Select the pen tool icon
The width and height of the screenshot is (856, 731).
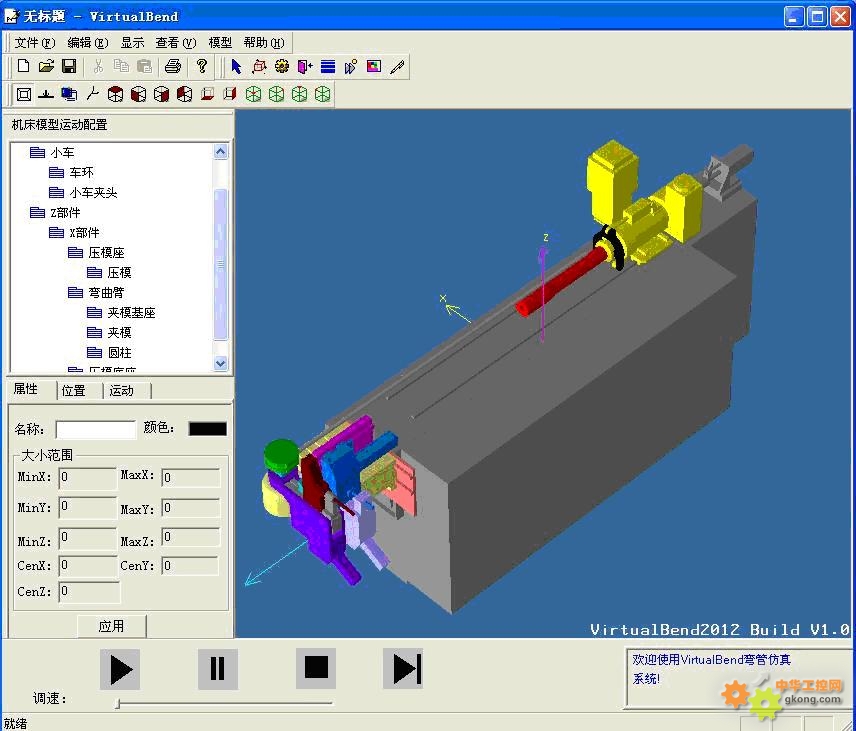tap(397, 67)
